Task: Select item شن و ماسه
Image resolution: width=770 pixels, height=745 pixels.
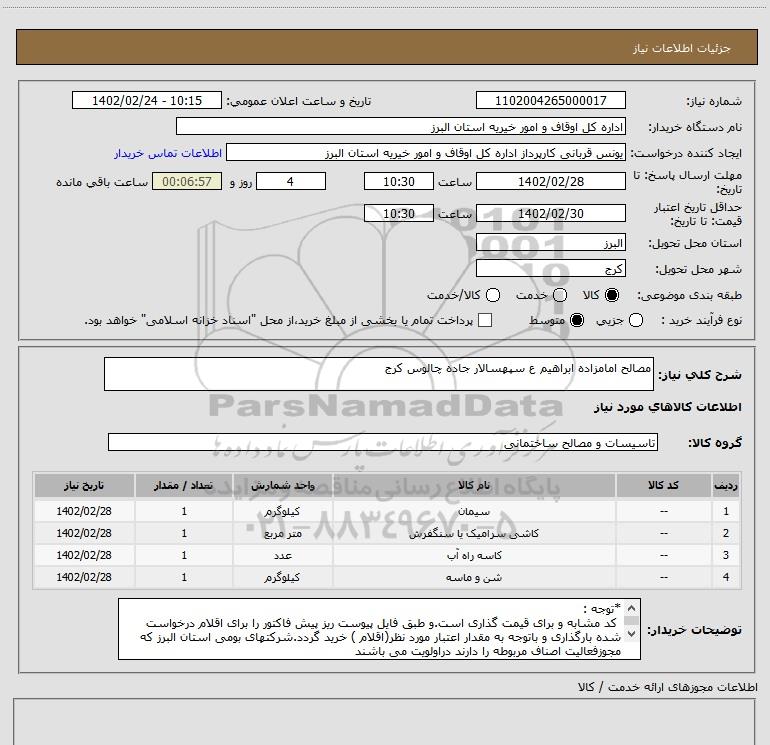Action: [474, 578]
